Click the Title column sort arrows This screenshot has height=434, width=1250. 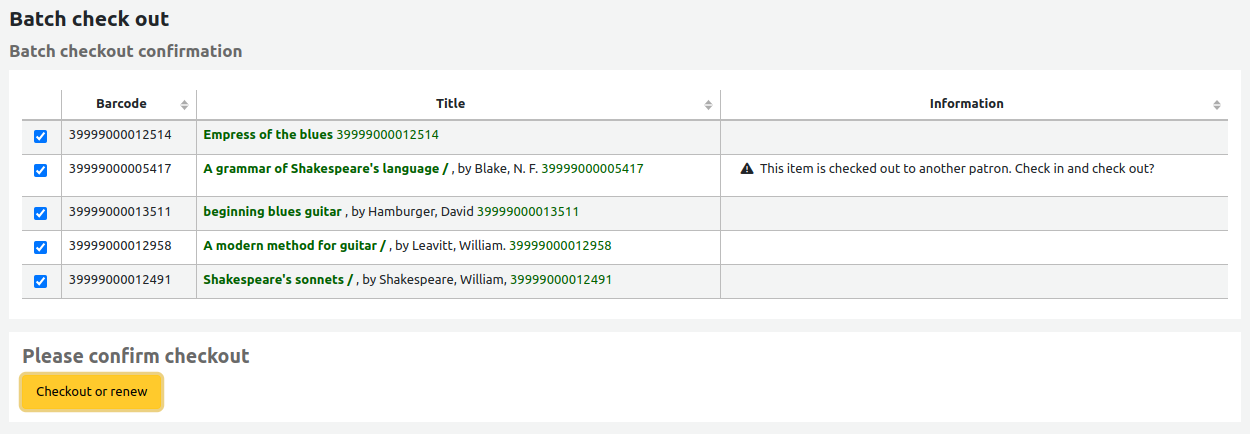(x=708, y=105)
